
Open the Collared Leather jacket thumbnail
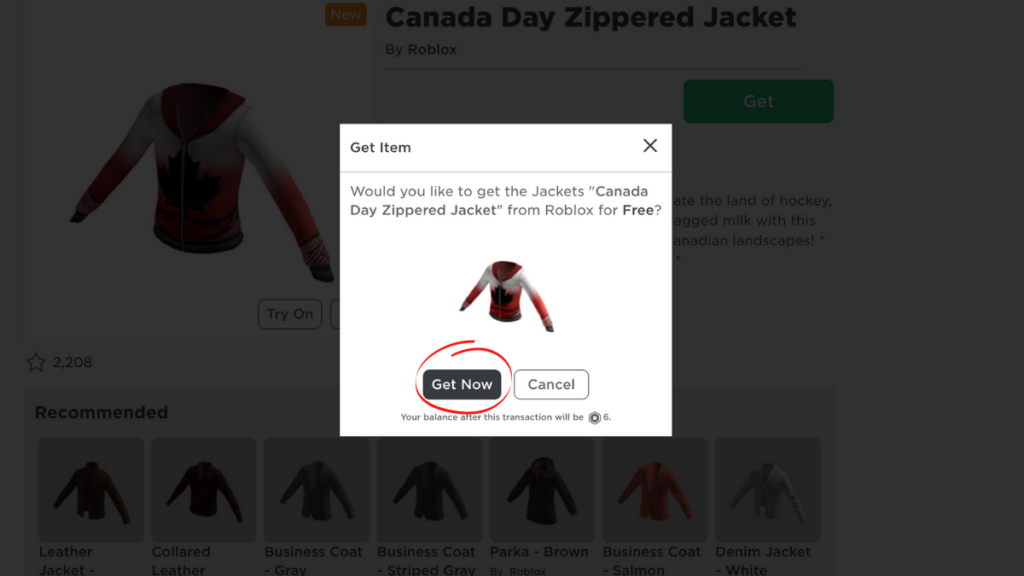click(x=204, y=490)
